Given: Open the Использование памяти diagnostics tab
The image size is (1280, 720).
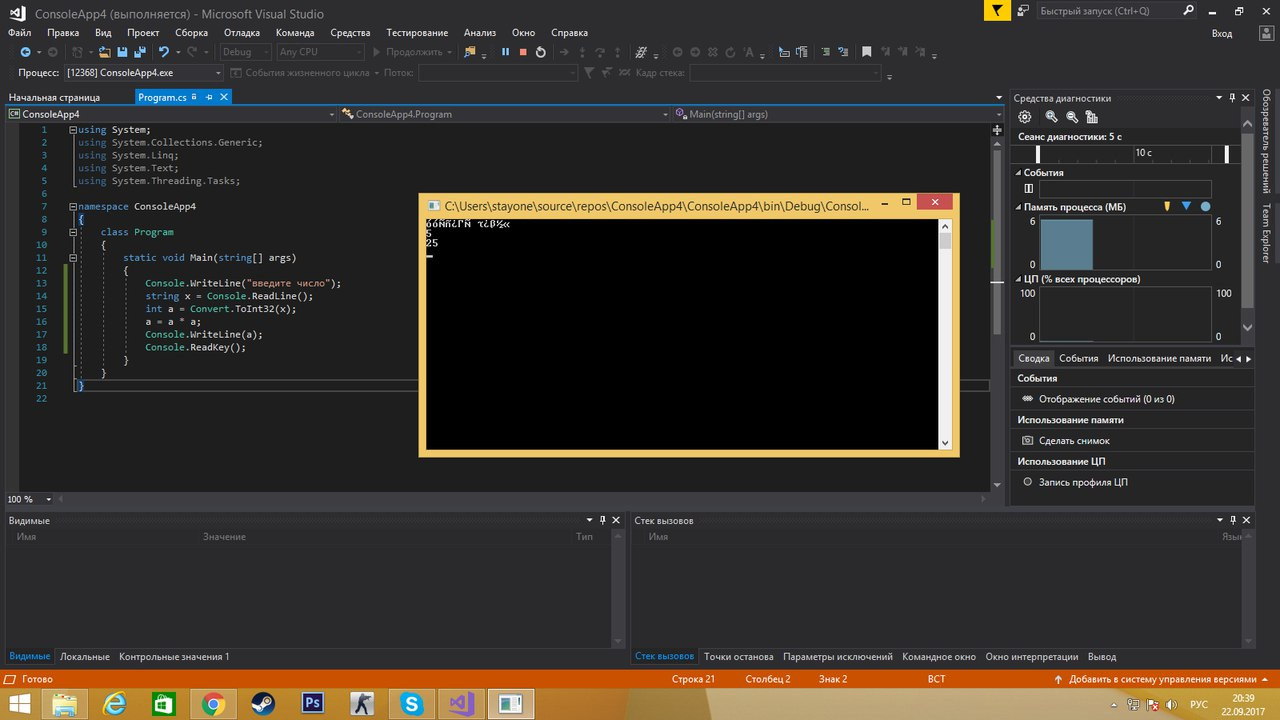Looking at the screenshot, I should click(1159, 358).
